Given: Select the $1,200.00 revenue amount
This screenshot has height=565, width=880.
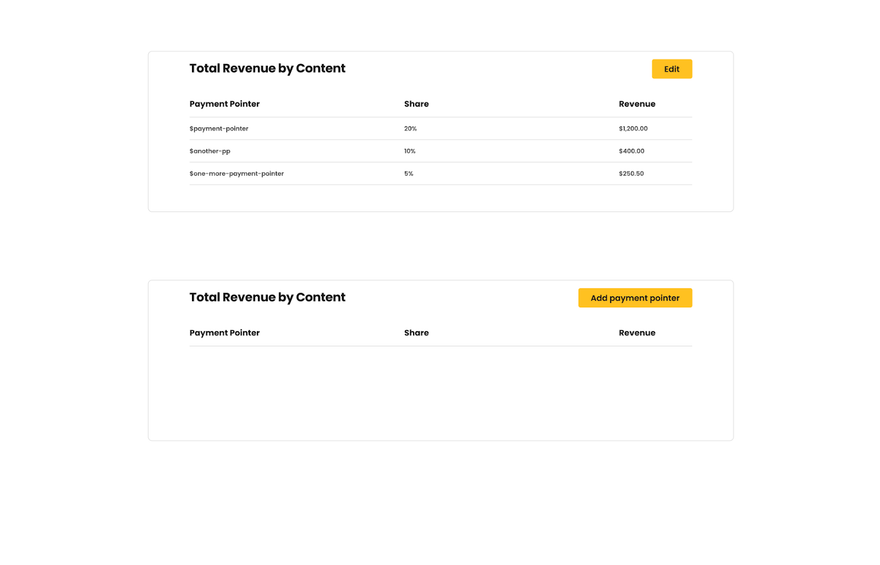Looking at the screenshot, I should [x=633, y=129].
